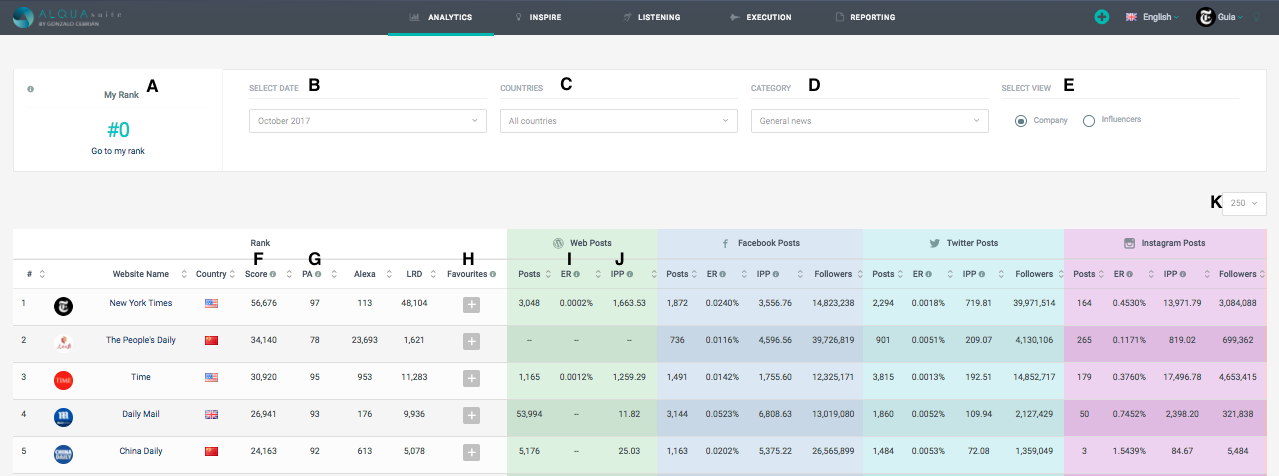Click the Twitter Posts ER info icon
1279x476 pixels.
[x=927, y=274]
